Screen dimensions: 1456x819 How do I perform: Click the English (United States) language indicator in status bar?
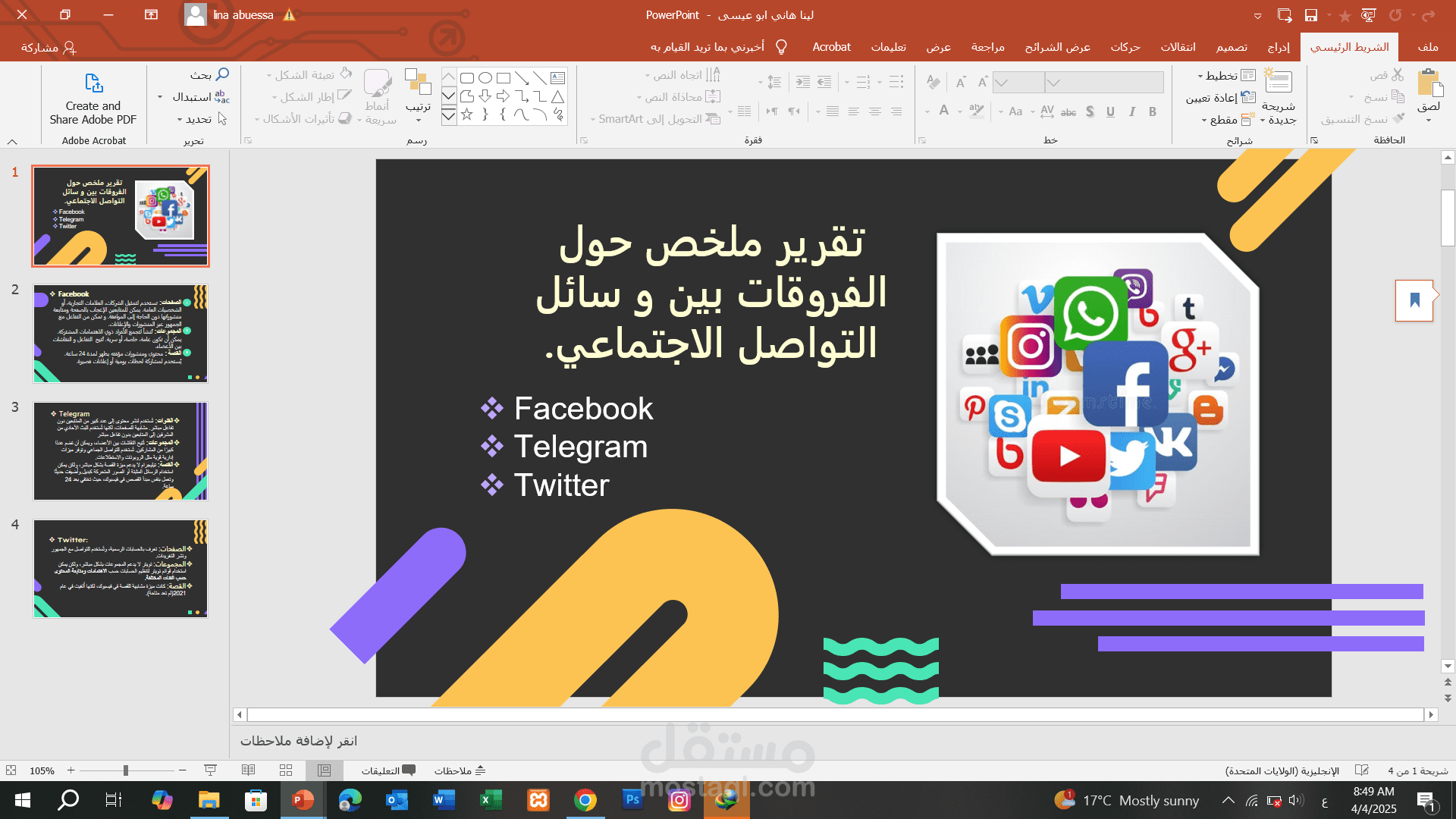click(1282, 770)
